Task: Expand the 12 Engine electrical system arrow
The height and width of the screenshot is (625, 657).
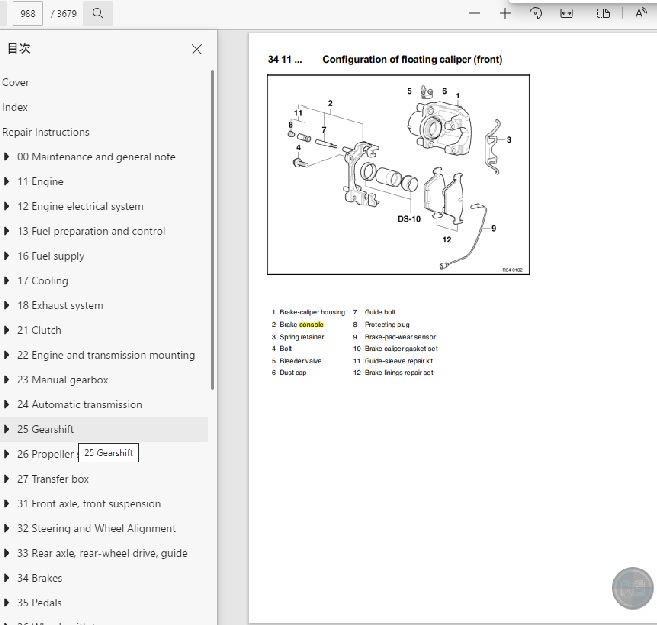Action: click(x=6, y=206)
